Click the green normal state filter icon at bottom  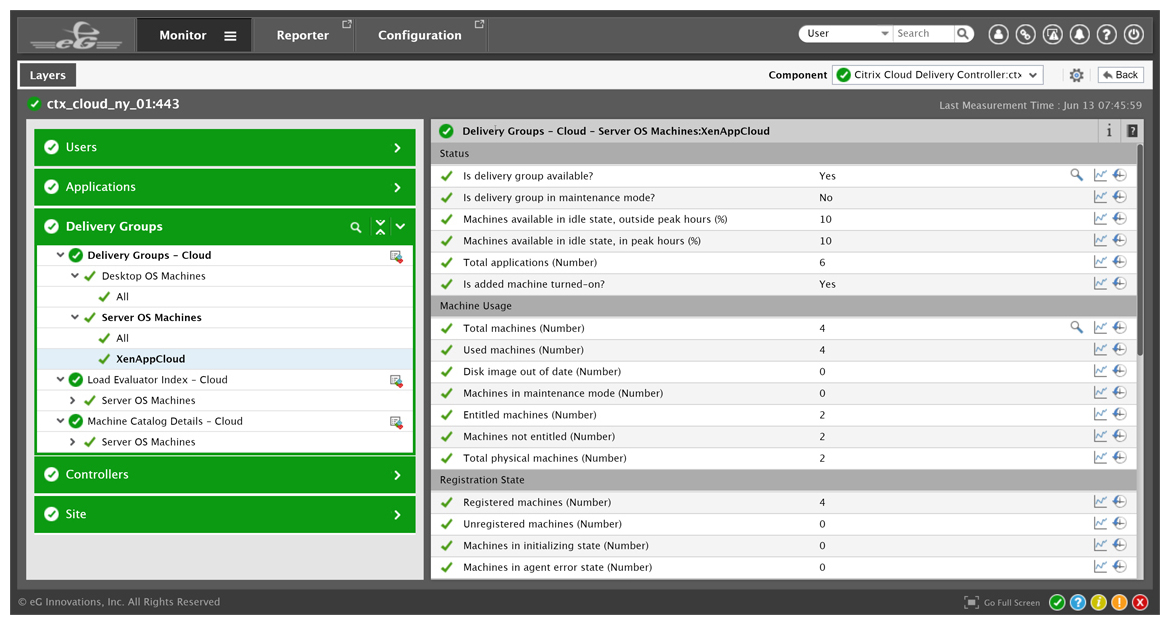pyautogui.click(x=1057, y=603)
